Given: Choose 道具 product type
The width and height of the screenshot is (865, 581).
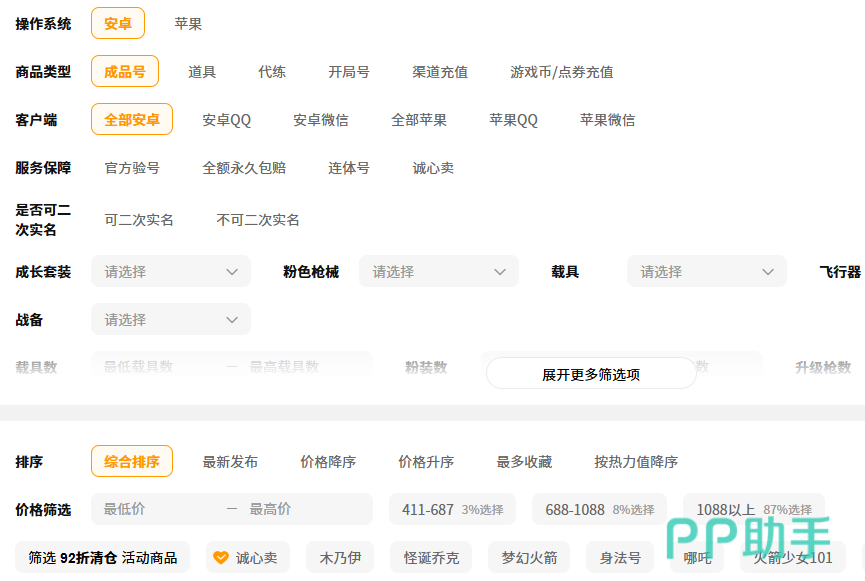Looking at the screenshot, I should click(x=202, y=72).
